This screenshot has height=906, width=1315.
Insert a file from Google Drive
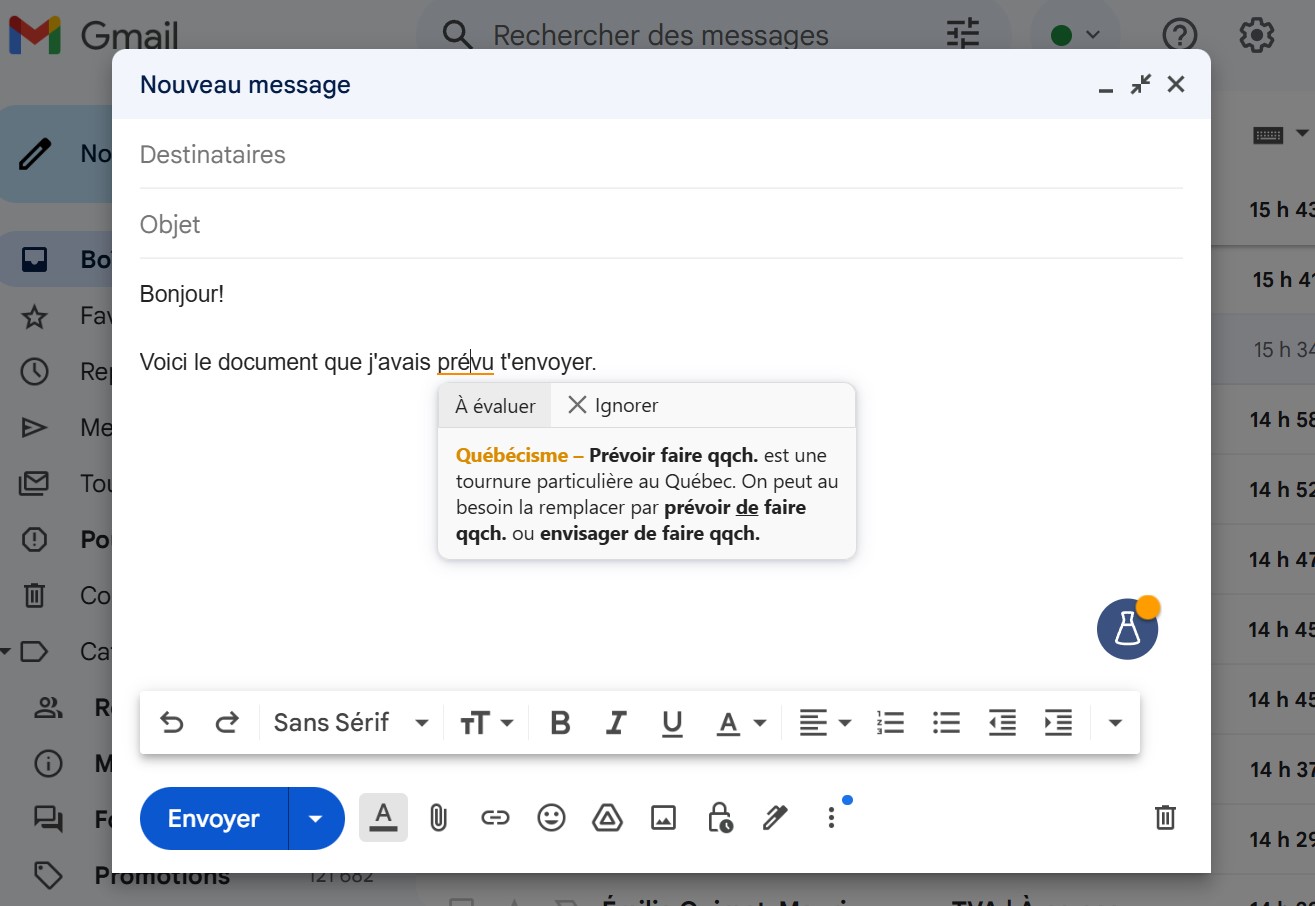pos(607,818)
